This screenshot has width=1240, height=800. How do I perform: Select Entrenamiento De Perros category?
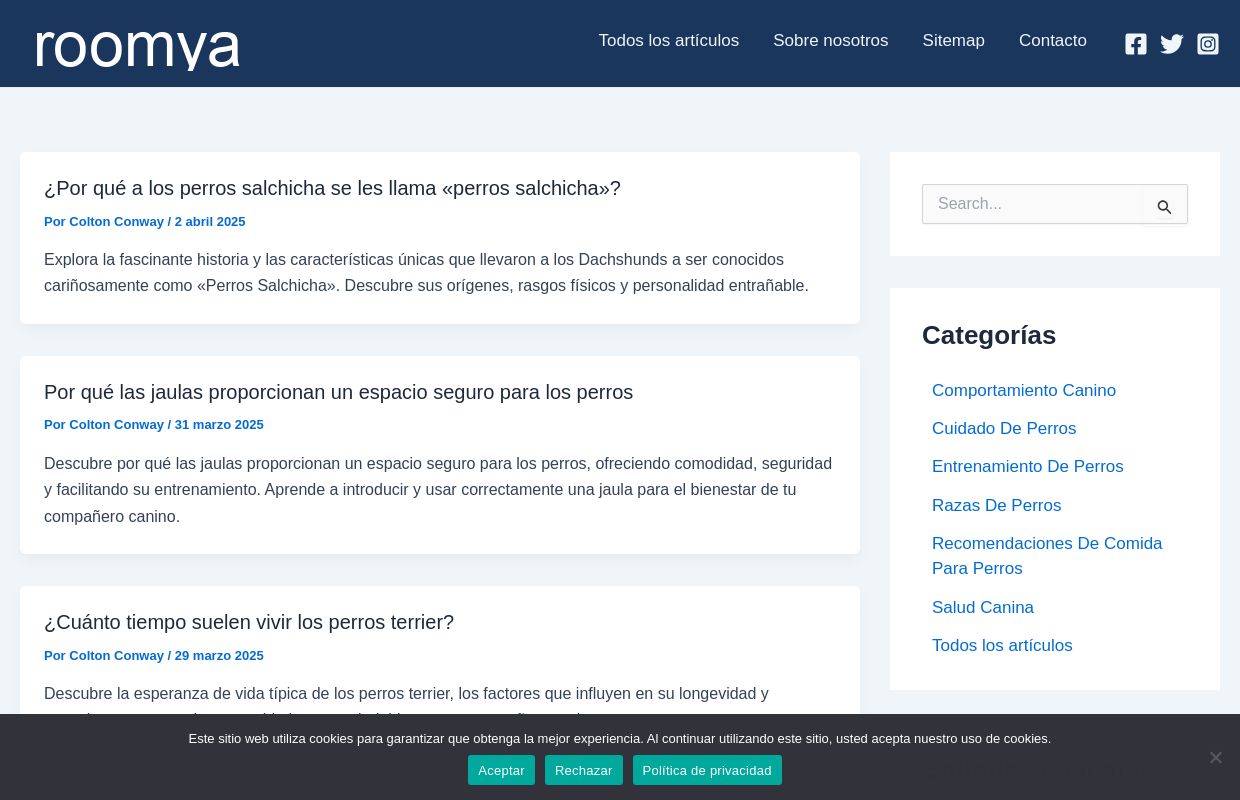[1028, 467]
